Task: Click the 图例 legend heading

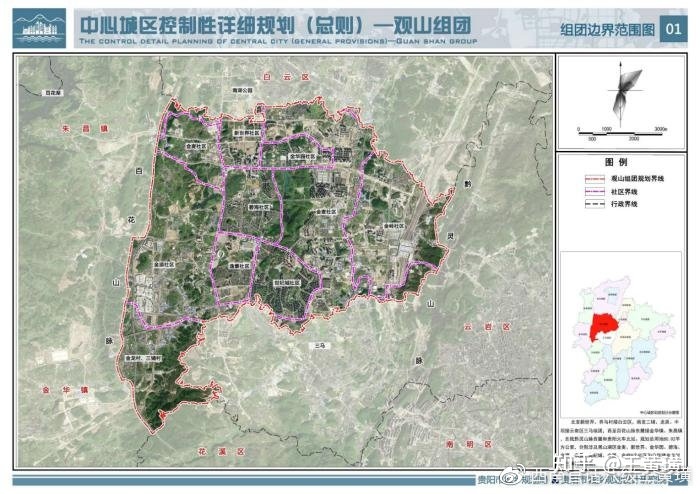Action: coord(616,162)
